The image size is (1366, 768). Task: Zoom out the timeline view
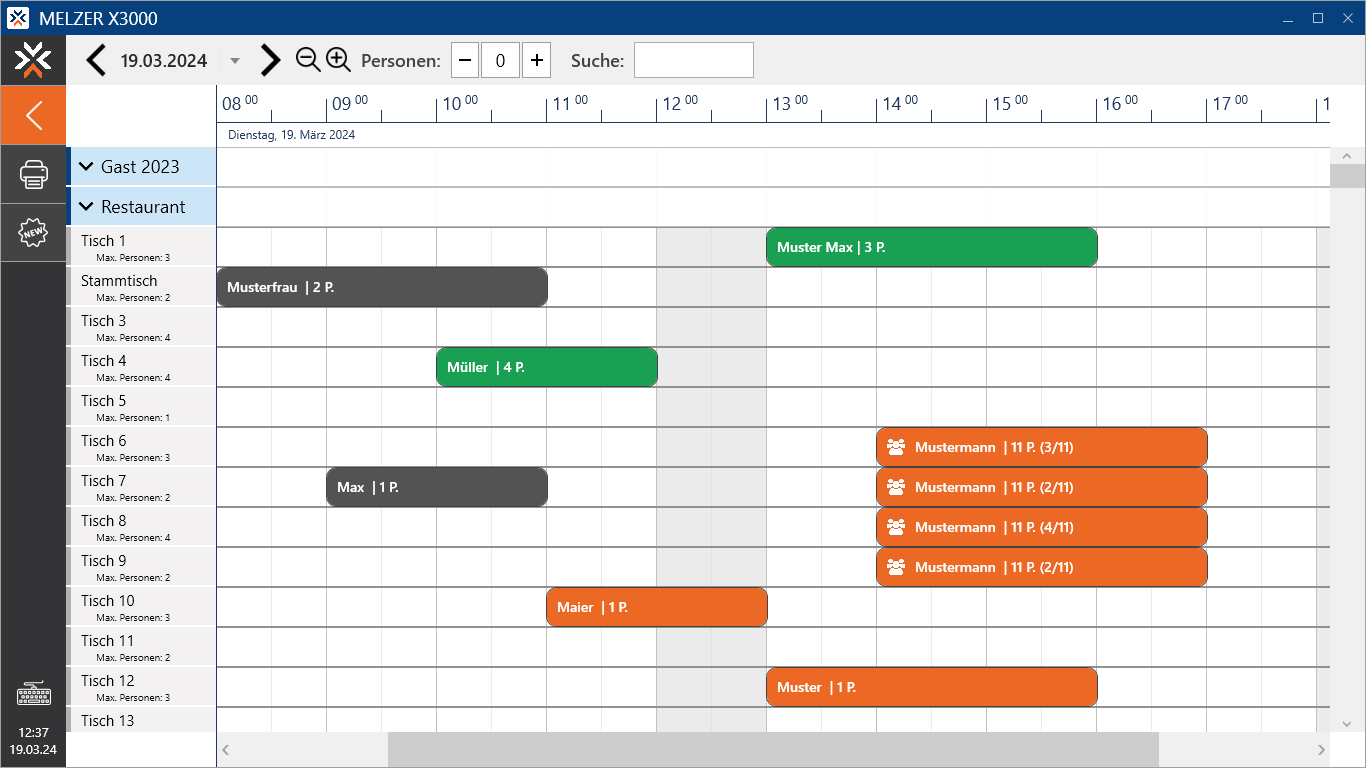(x=308, y=60)
